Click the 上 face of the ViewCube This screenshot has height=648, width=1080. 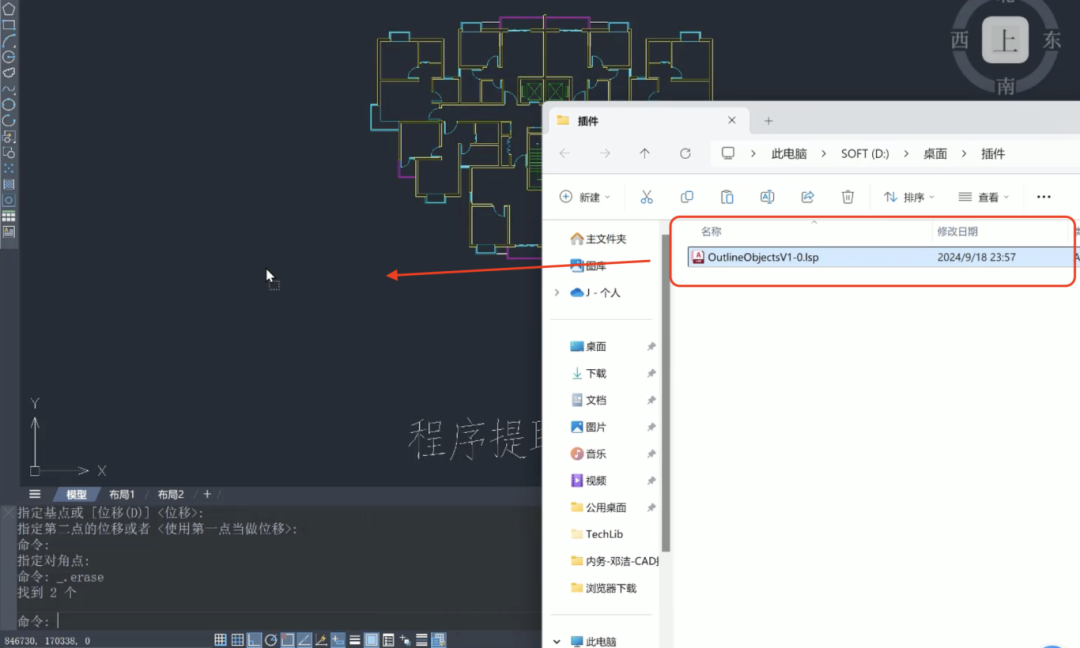pos(1005,40)
